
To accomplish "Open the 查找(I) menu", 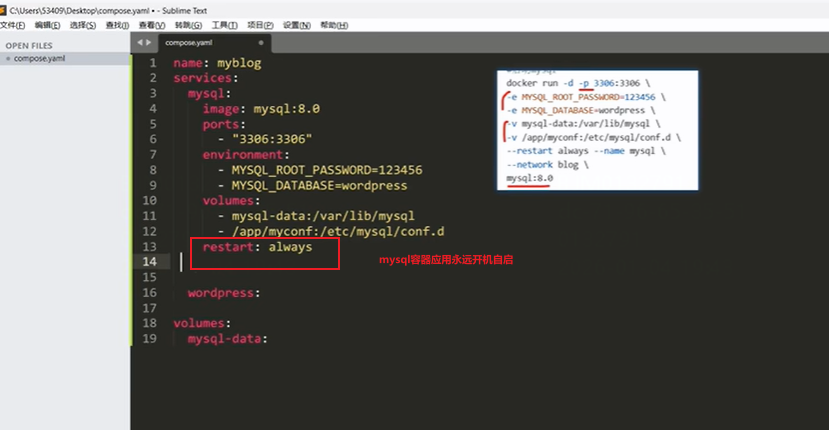I will click(117, 25).
